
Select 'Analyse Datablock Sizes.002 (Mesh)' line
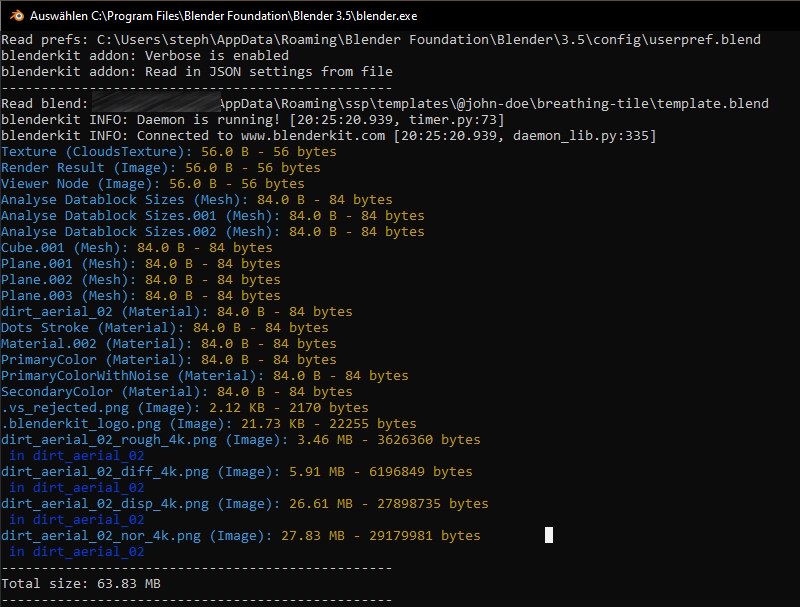pos(213,232)
